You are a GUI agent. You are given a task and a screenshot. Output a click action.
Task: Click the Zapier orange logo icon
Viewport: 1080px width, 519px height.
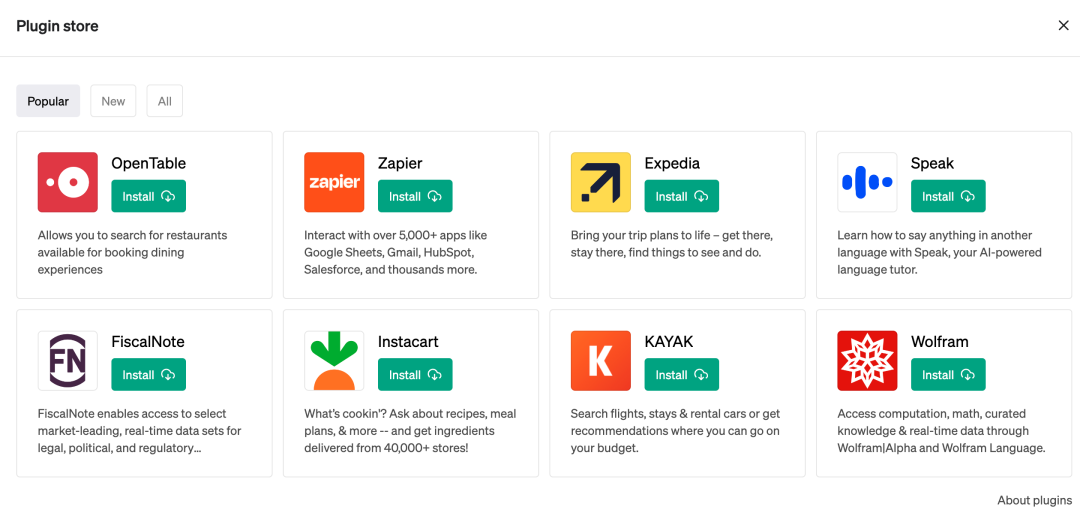coord(334,182)
